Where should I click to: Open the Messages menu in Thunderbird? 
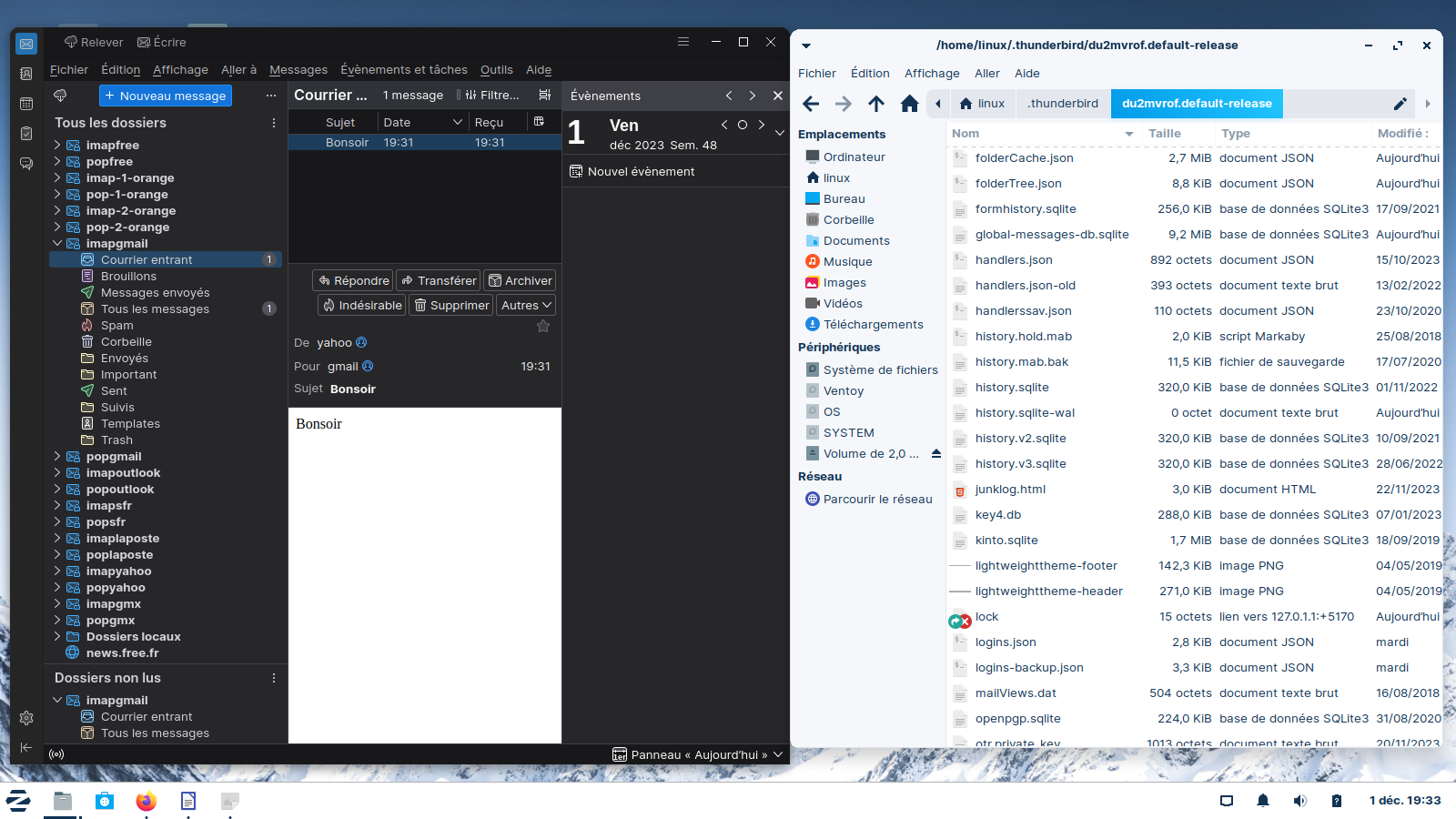coord(298,70)
